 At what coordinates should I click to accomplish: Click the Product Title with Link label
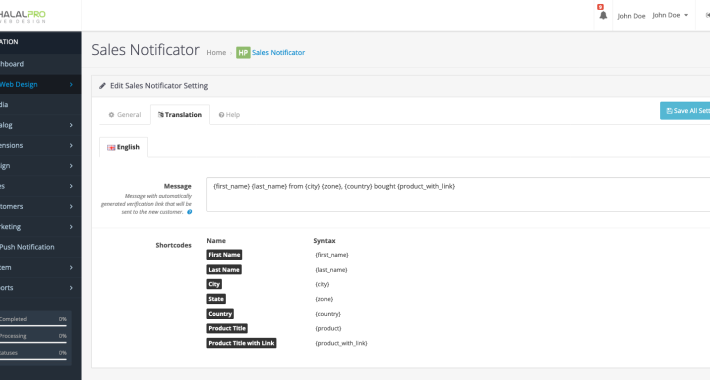coord(241,343)
